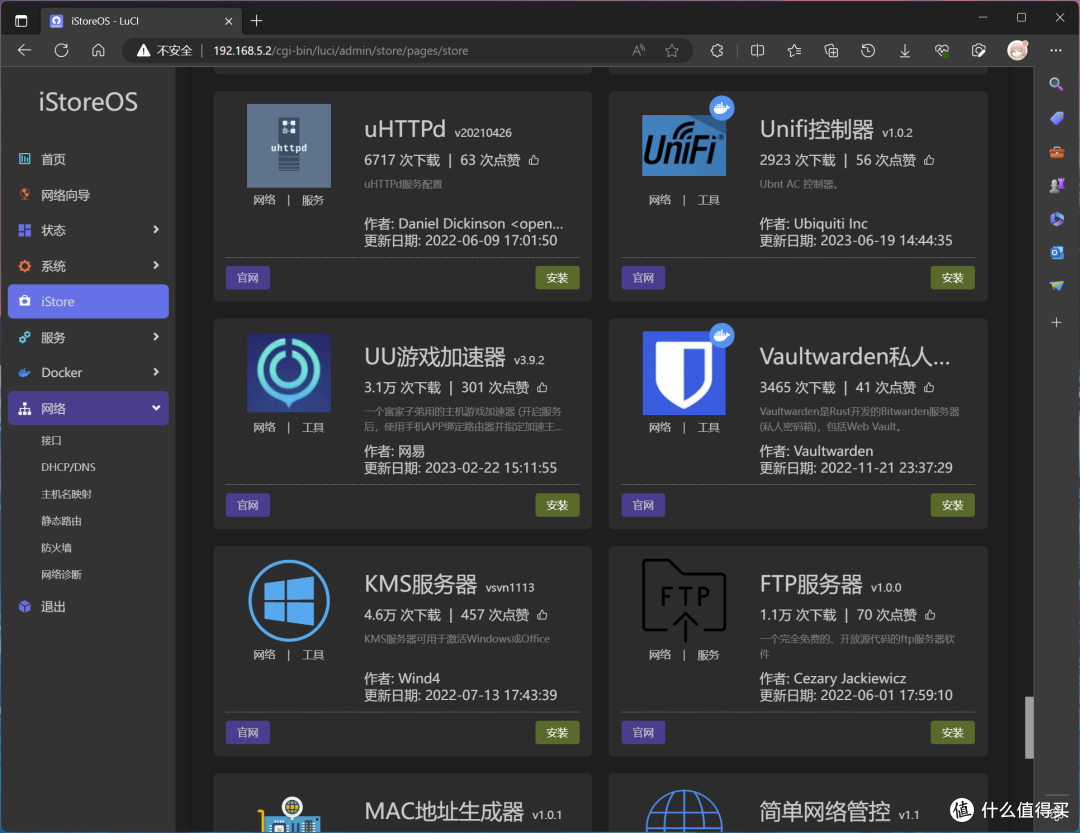Collapse the 网络 menu chevron
The image size is (1080, 833).
tap(156, 408)
